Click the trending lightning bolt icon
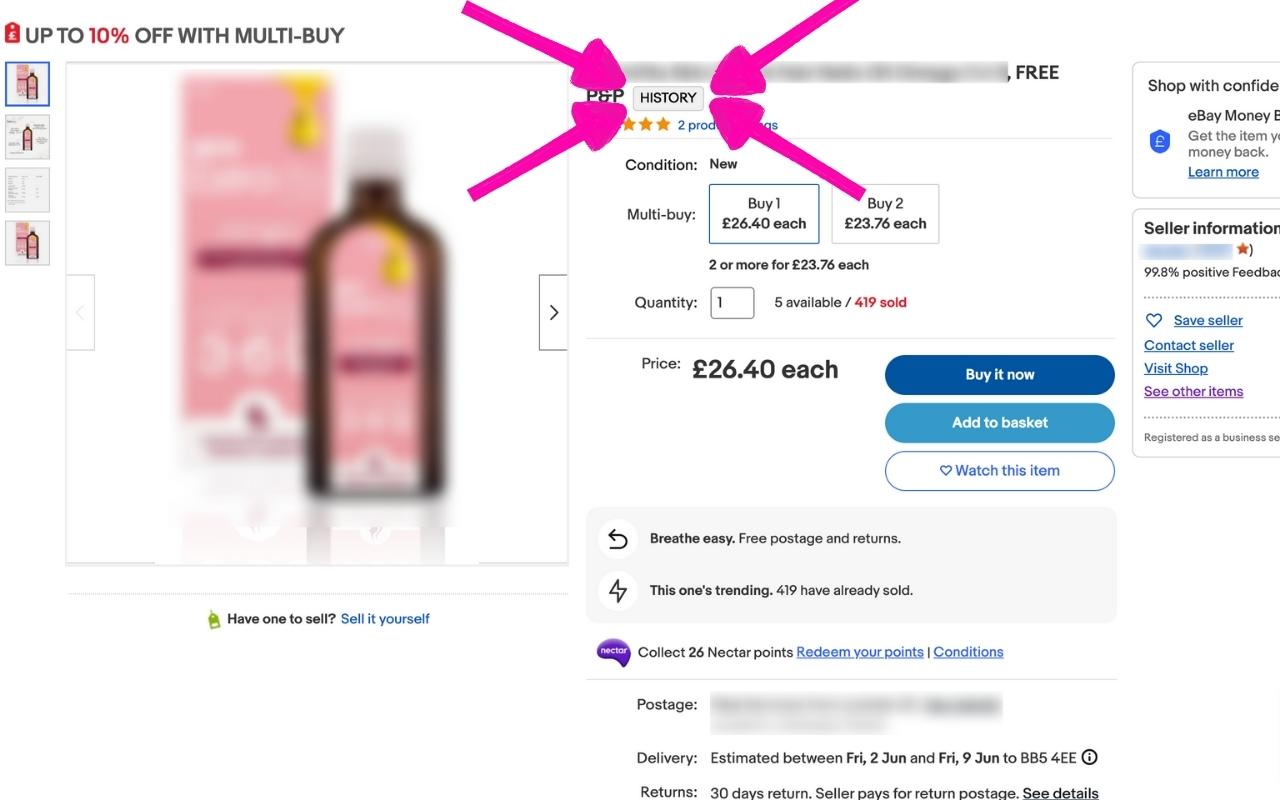1280x800 pixels. tap(617, 590)
